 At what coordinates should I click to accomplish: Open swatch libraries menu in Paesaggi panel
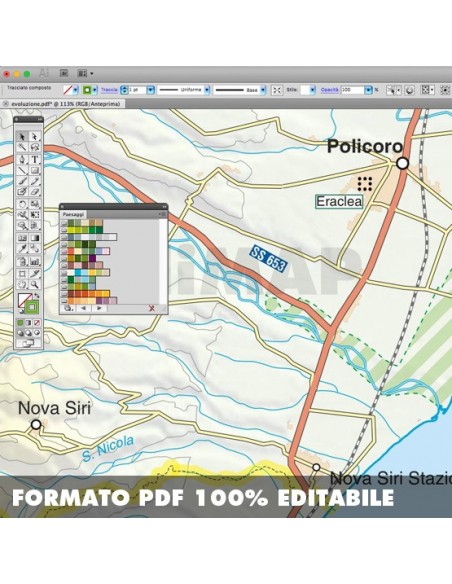coord(68,308)
